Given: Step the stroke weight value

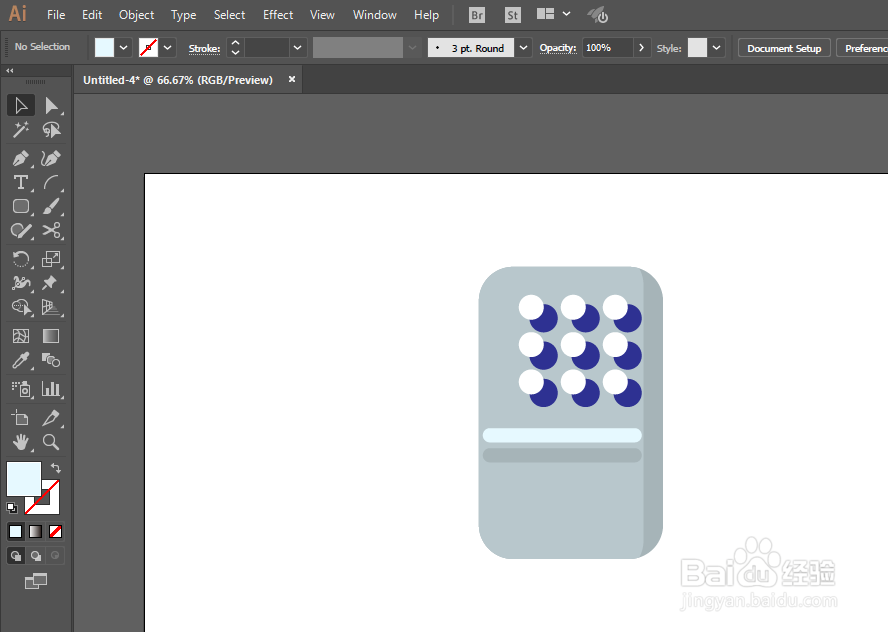Looking at the screenshot, I should (236, 48).
